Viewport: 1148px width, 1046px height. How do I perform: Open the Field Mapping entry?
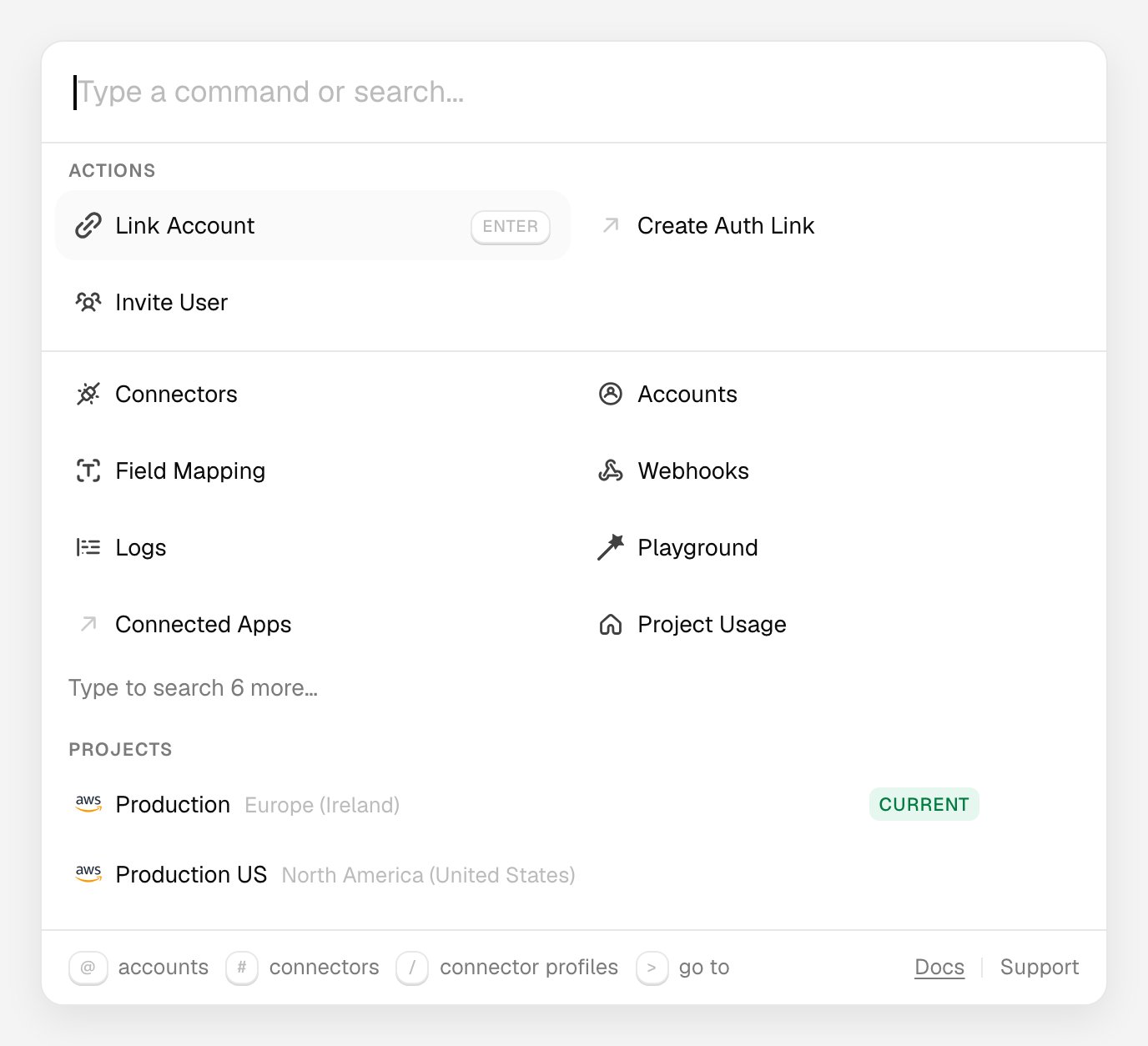pyautogui.click(x=313, y=470)
